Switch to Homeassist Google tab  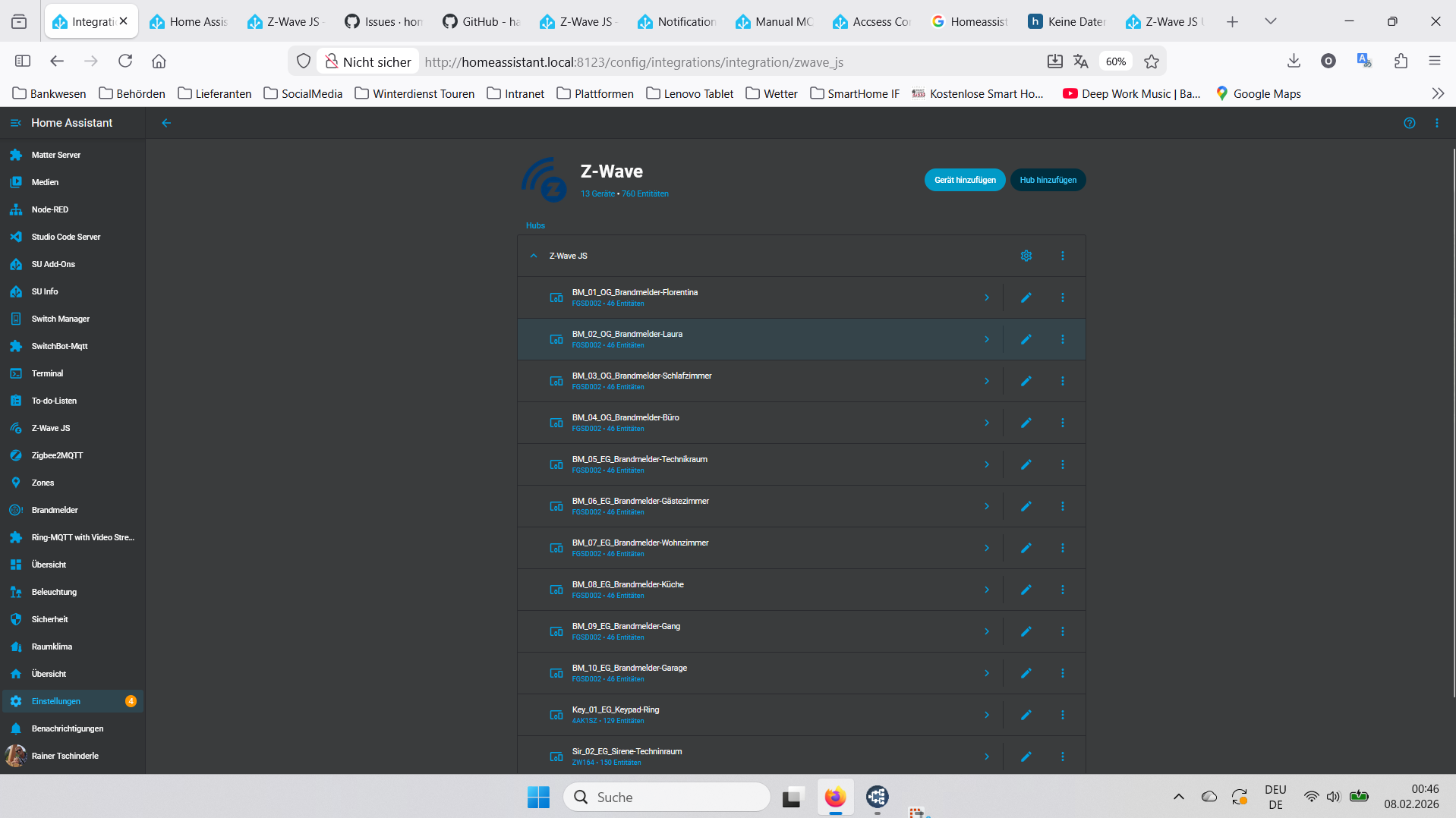[969, 21]
